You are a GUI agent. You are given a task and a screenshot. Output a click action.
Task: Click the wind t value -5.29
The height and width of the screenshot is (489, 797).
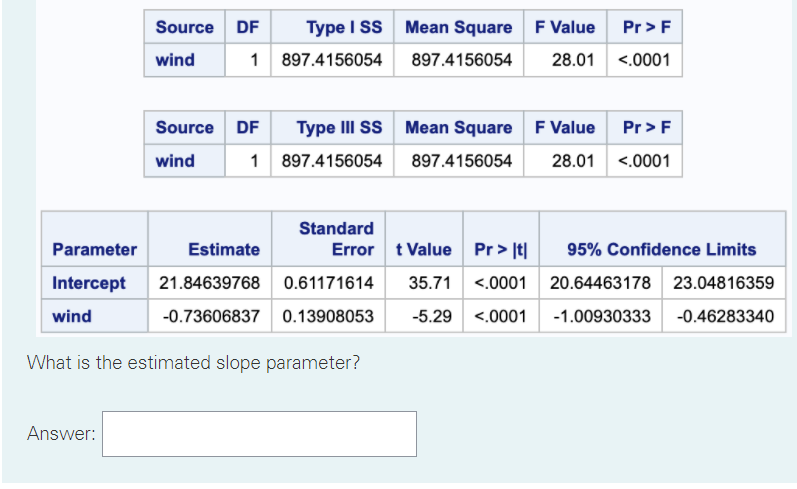point(432,316)
